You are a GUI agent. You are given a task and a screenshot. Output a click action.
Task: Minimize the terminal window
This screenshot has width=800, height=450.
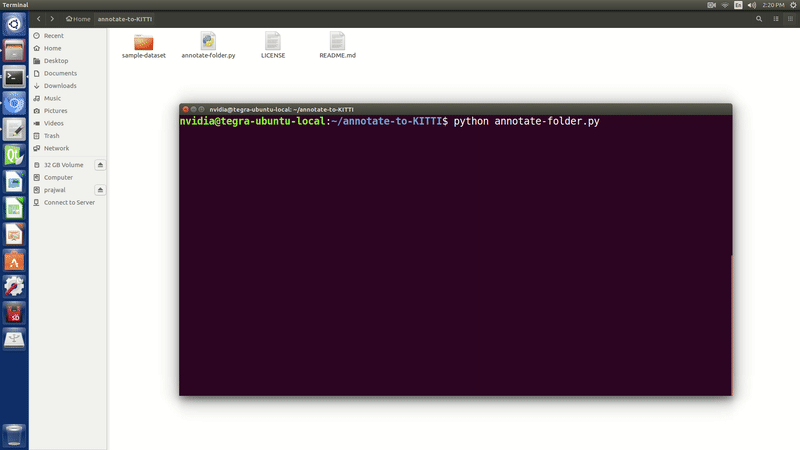point(193,109)
